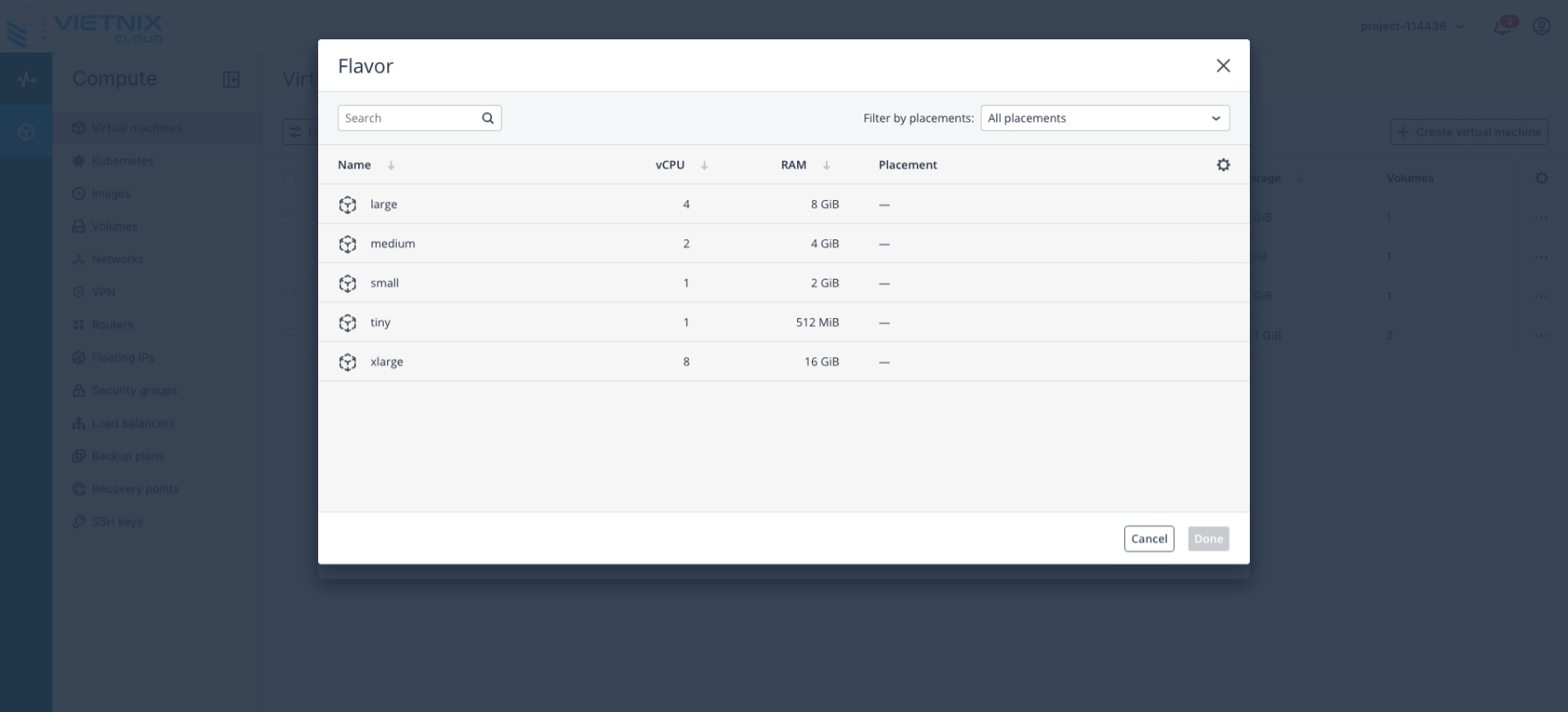The width and height of the screenshot is (1568, 712).
Task: Sort flavors by Name arrow
Action: [x=391, y=165]
